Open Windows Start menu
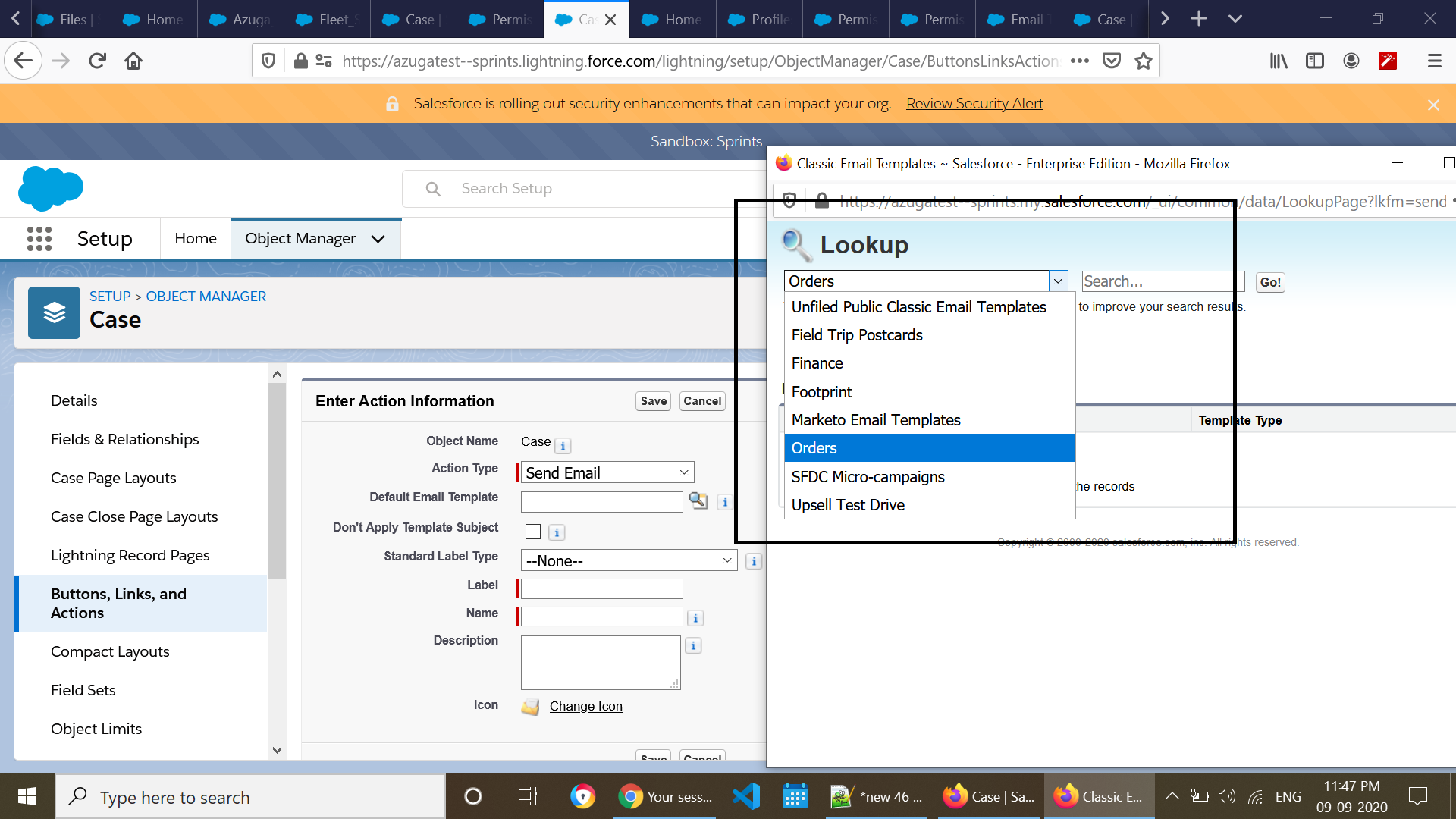Image resolution: width=1456 pixels, height=819 pixels. tap(27, 796)
